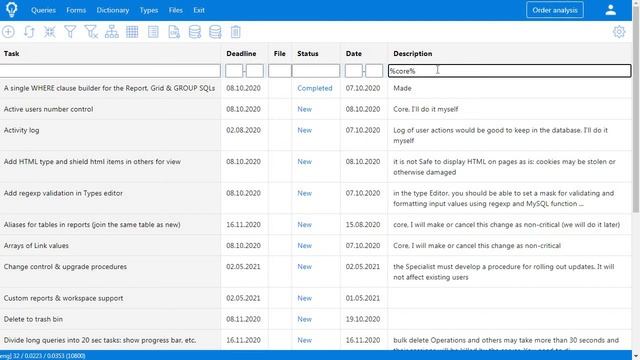Click 'Core. I'll do it myself' description
The height and width of the screenshot is (360, 640).
pyautogui.click(x=426, y=109)
